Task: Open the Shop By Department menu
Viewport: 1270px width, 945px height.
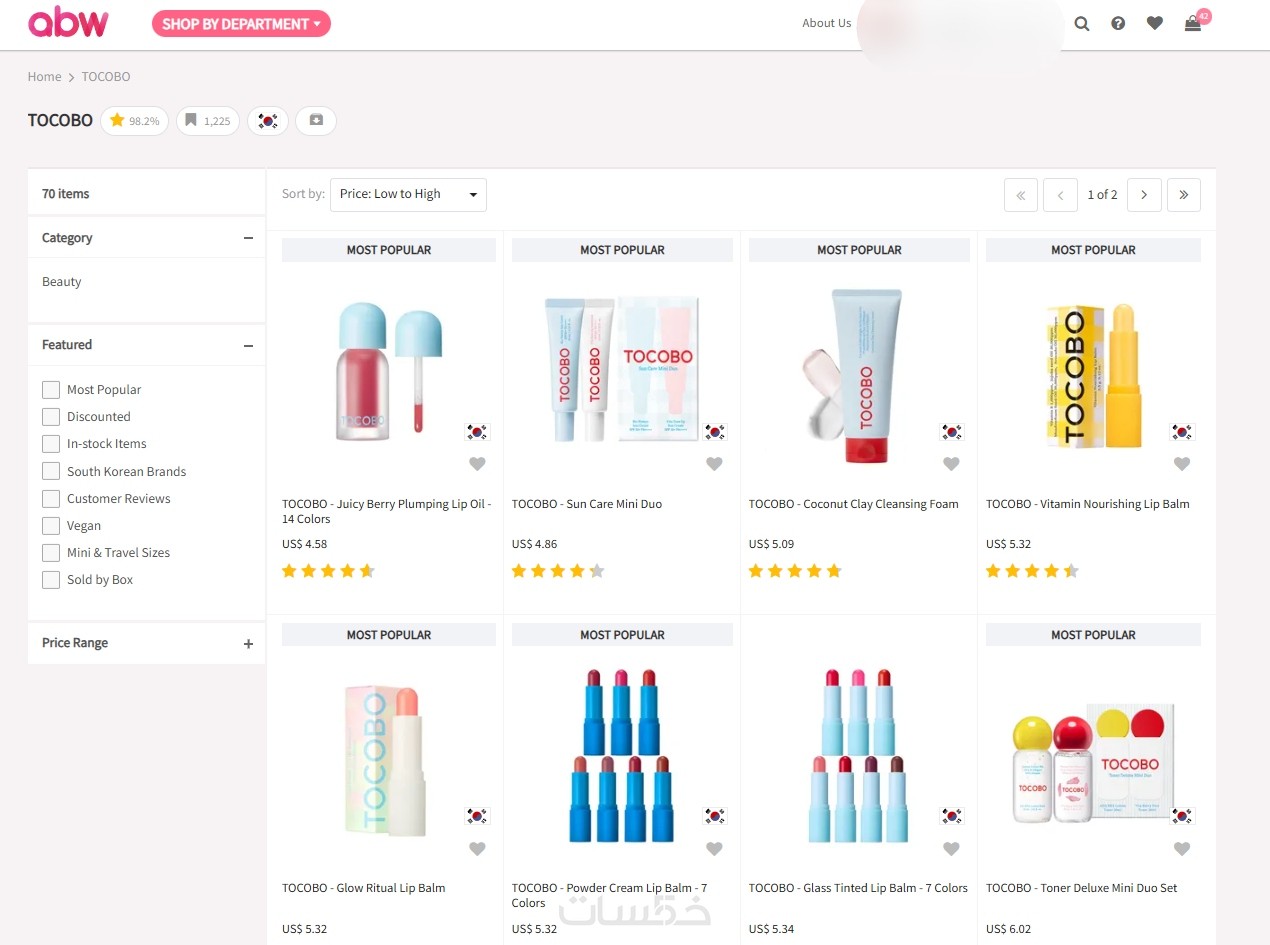Action: (x=241, y=23)
